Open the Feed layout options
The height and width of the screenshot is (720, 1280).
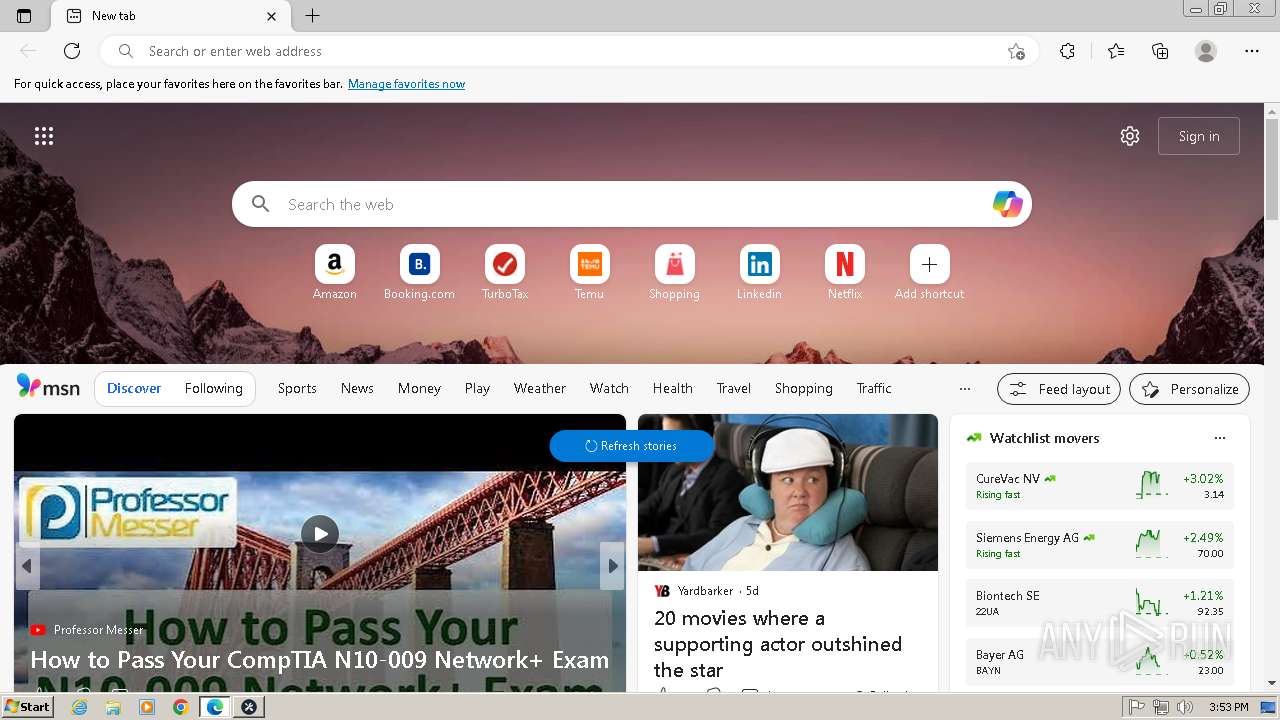point(1059,389)
